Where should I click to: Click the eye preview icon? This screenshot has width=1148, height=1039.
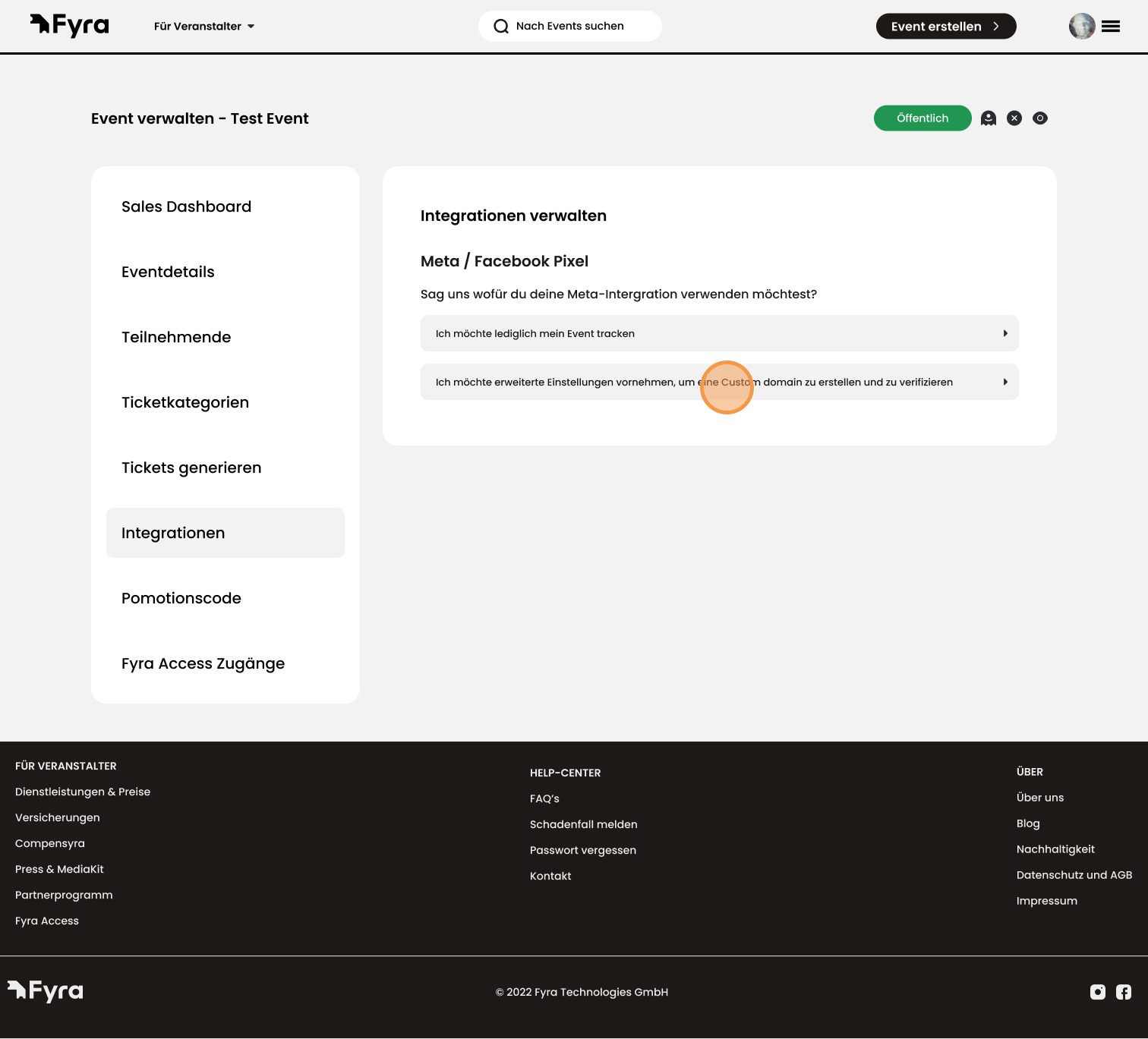pos(1040,118)
